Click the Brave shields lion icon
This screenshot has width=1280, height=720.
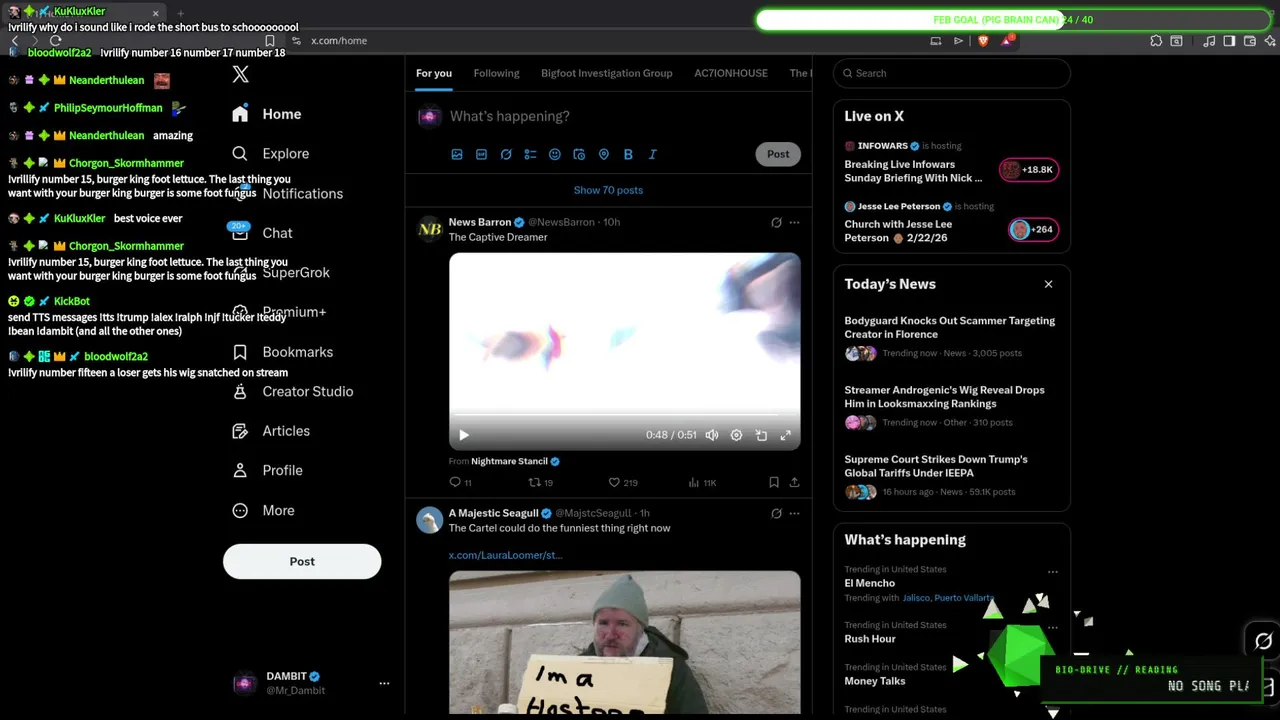pos(983,41)
